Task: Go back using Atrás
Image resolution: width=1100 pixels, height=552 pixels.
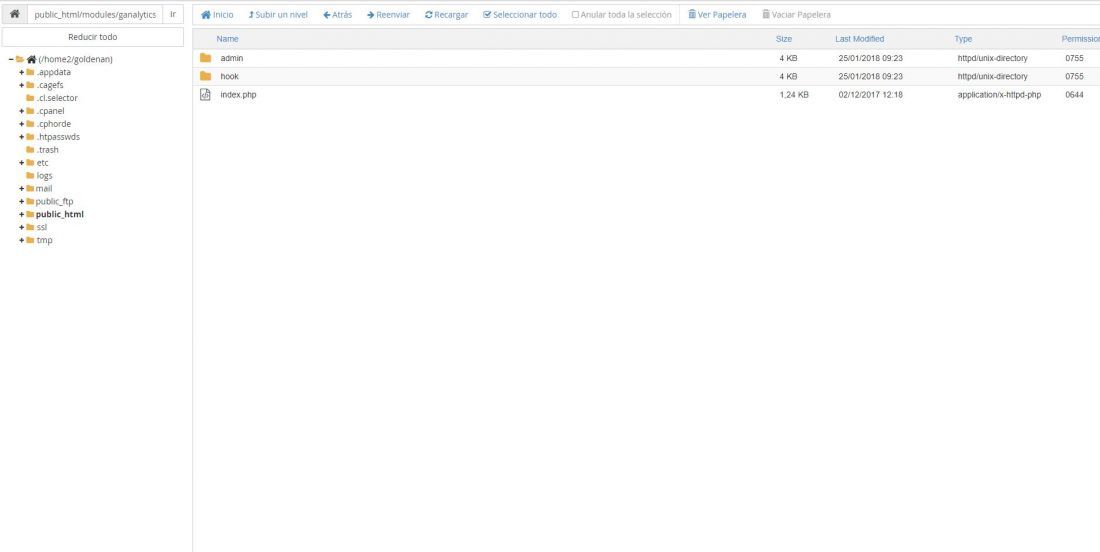Action: (x=337, y=15)
